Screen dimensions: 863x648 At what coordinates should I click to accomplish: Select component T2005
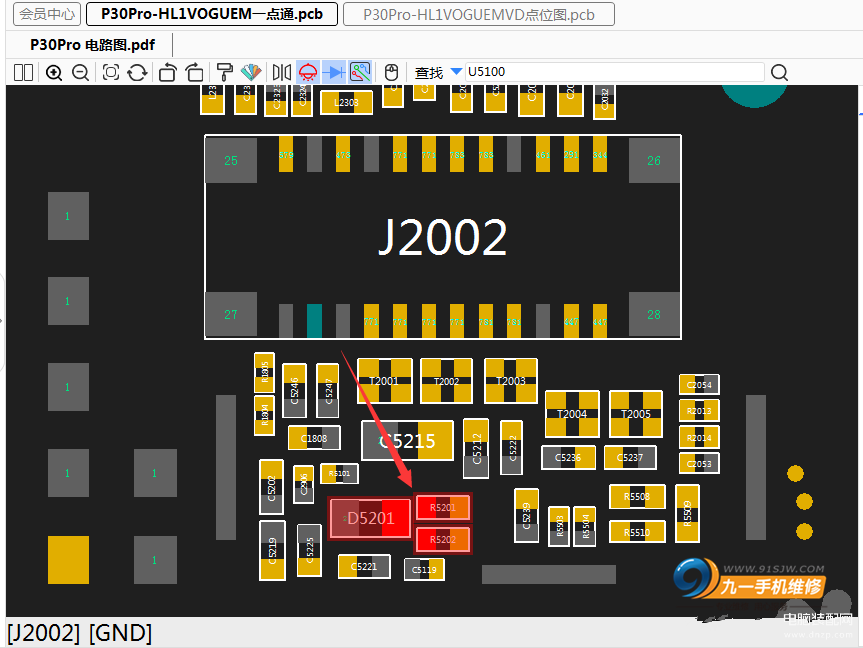pos(636,414)
